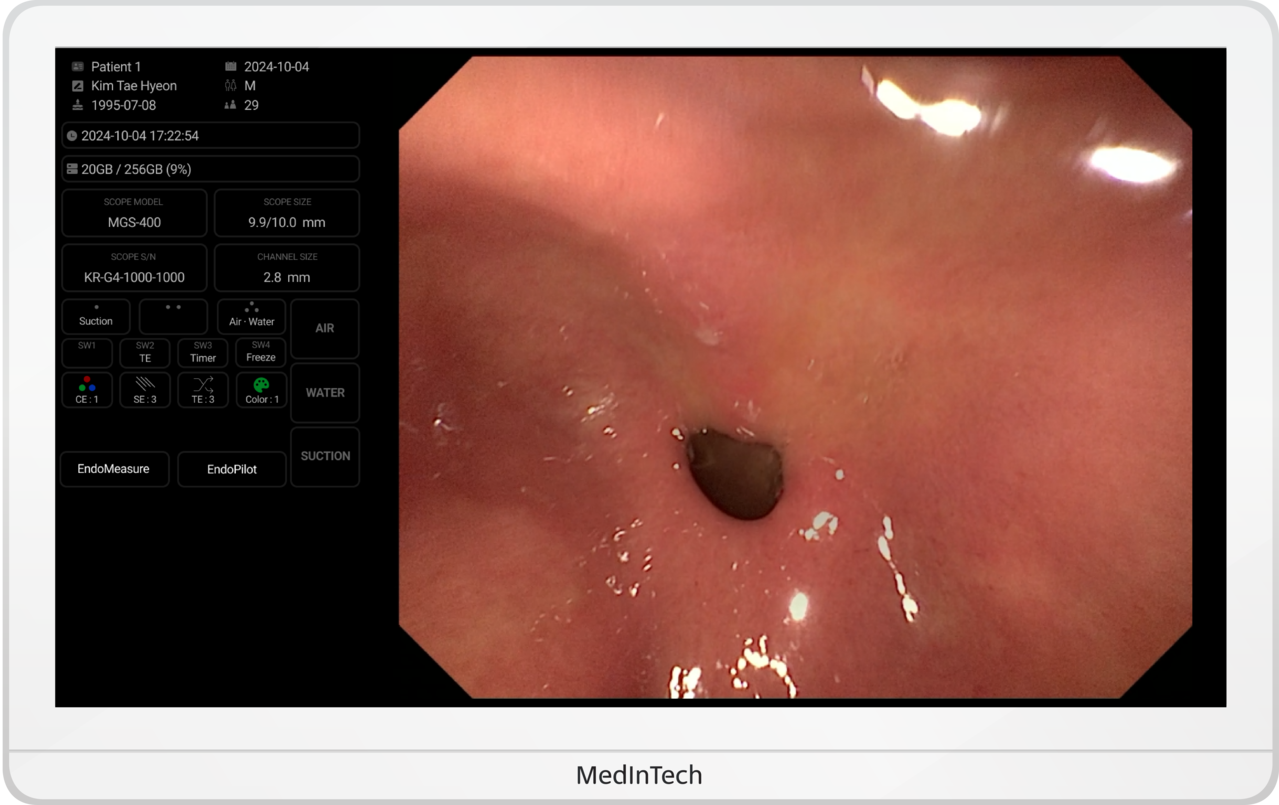Click the SCOPE S/N KR-G4-1000-1000 box
The image size is (1279, 805).
[x=134, y=268]
